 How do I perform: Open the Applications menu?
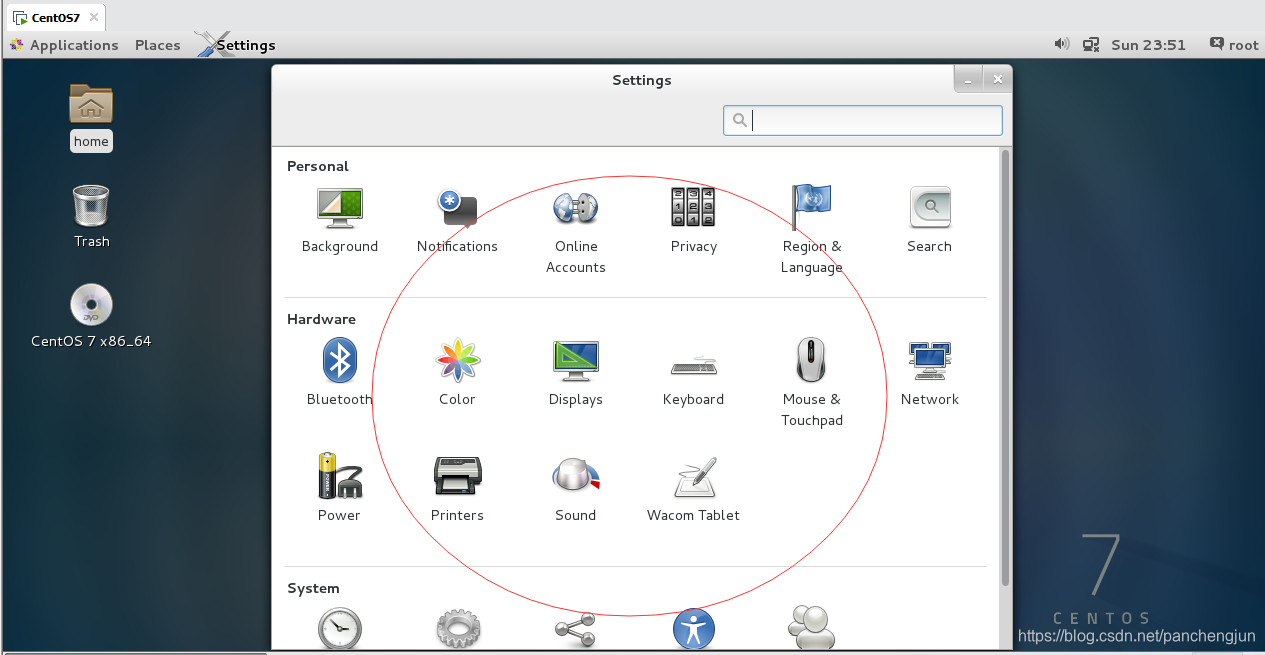pyautogui.click(x=64, y=45)
